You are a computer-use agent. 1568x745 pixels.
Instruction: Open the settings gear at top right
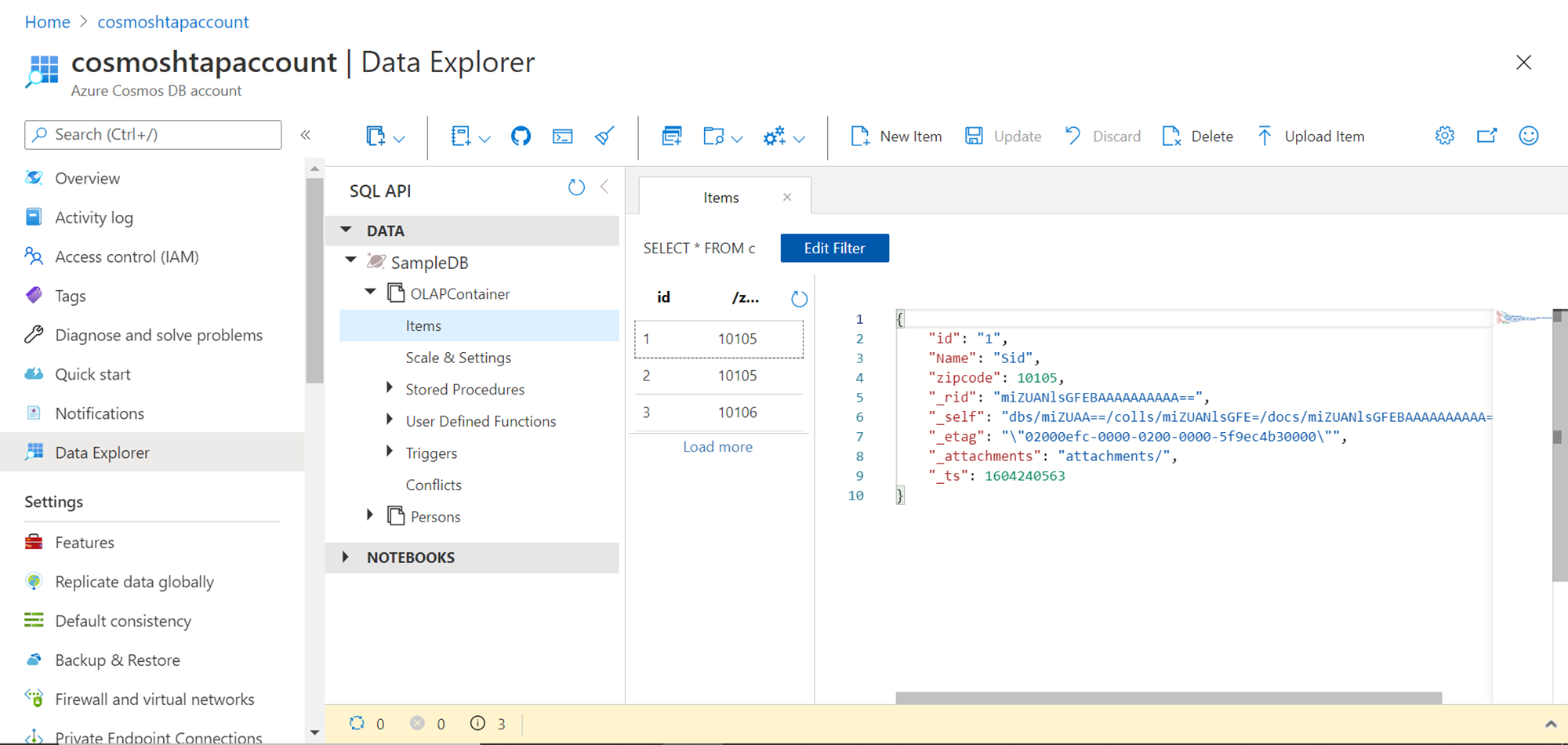(1444, 136)
